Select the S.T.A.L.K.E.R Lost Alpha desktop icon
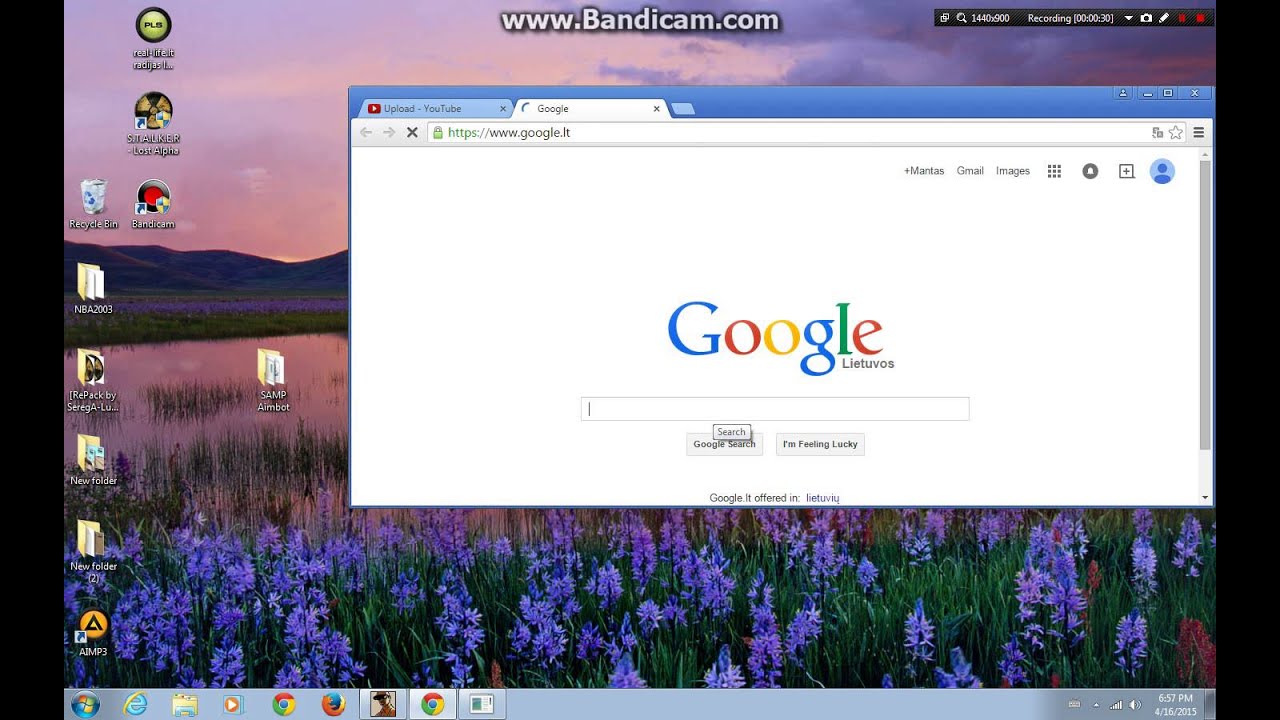The height and width of the screenshot is (720, 1280). tap(153, 124)
